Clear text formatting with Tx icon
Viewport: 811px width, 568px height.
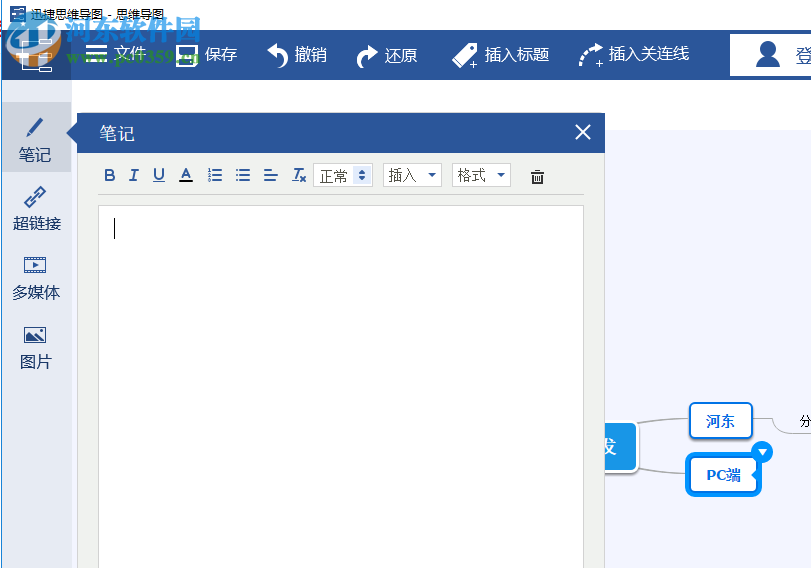[299, 175]
